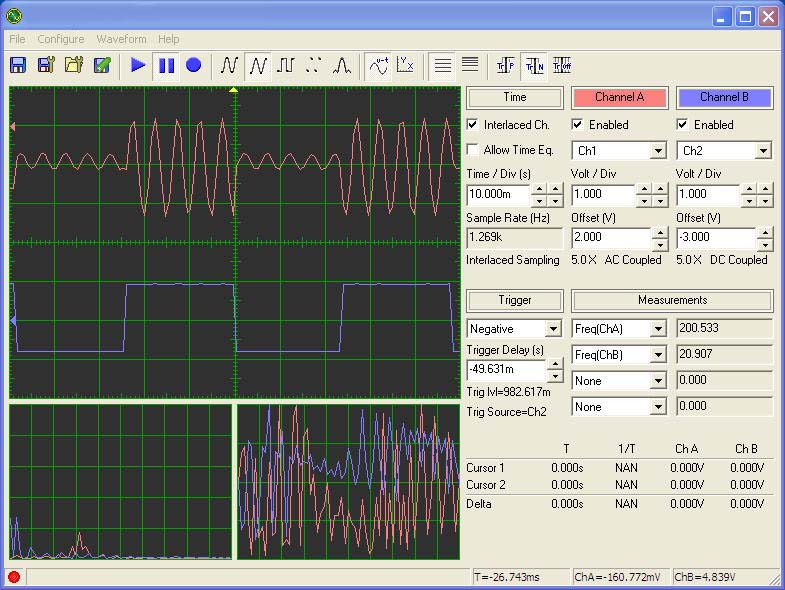The width and height of the screenshot is (785, 590).
Task: Open the Configure menu
Action: tap(61, 39)
